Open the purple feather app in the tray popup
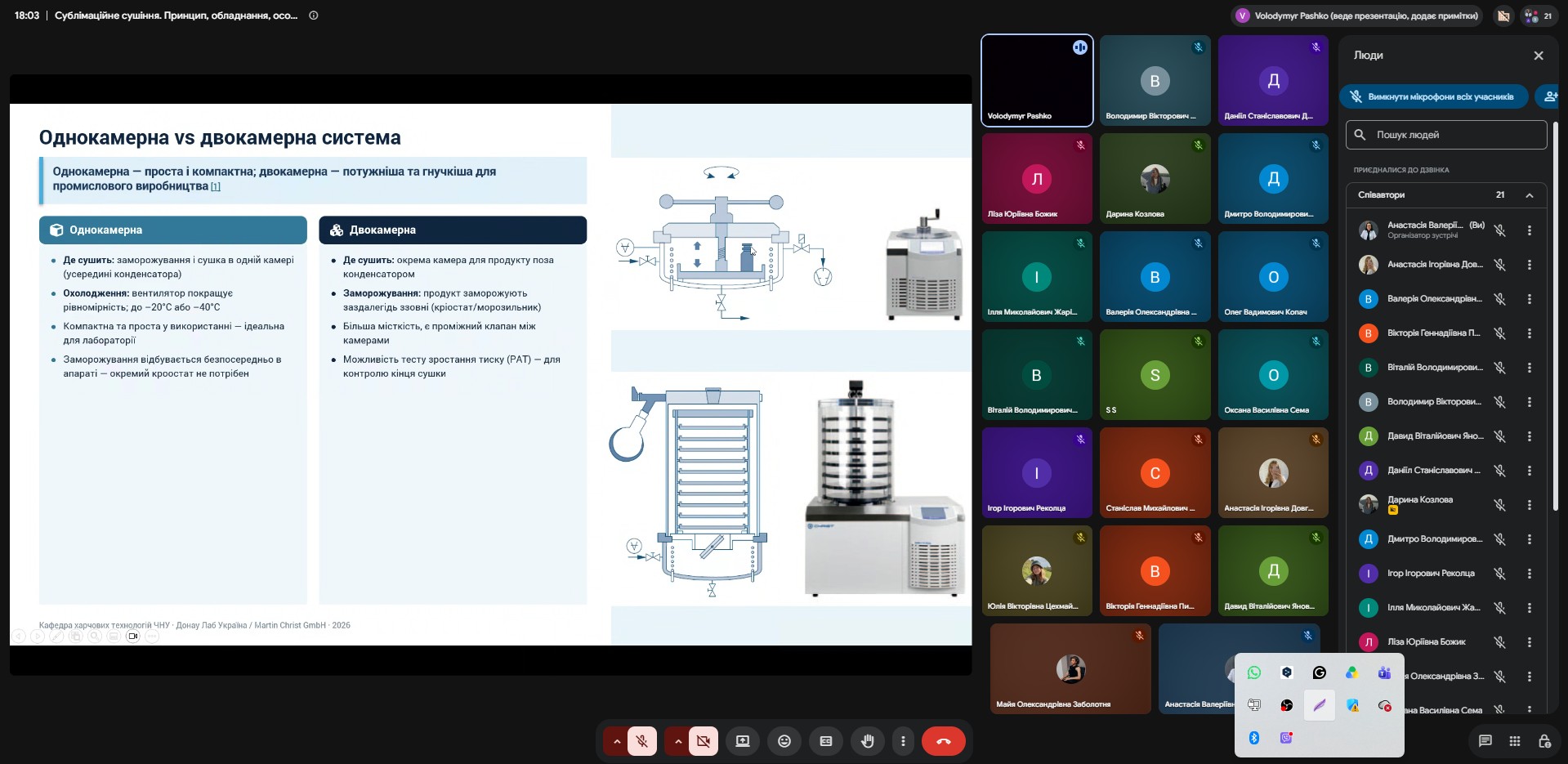This screenshot has width=1568, height=764. tap(1320, 705)
